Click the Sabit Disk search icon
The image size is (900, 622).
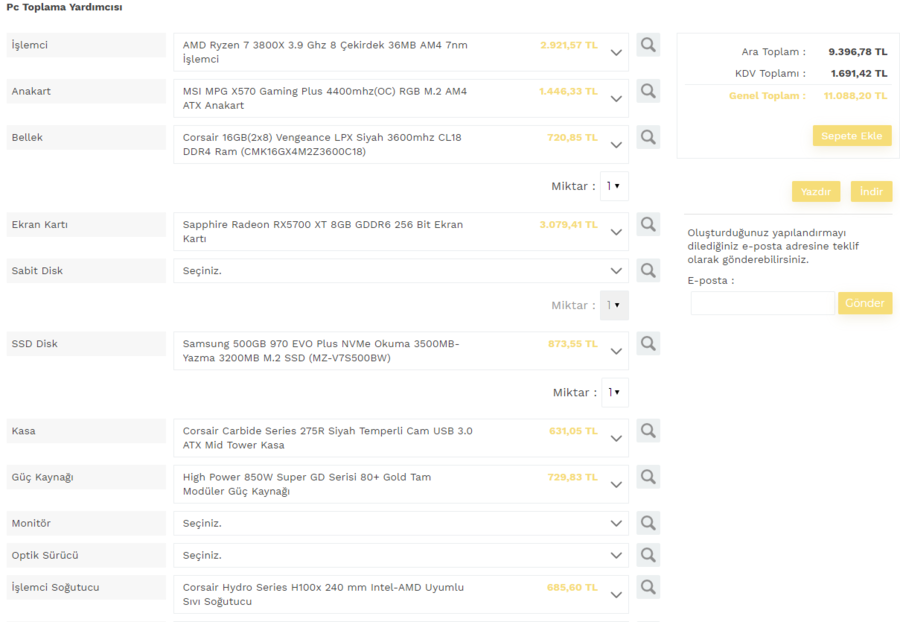(648, 270)
